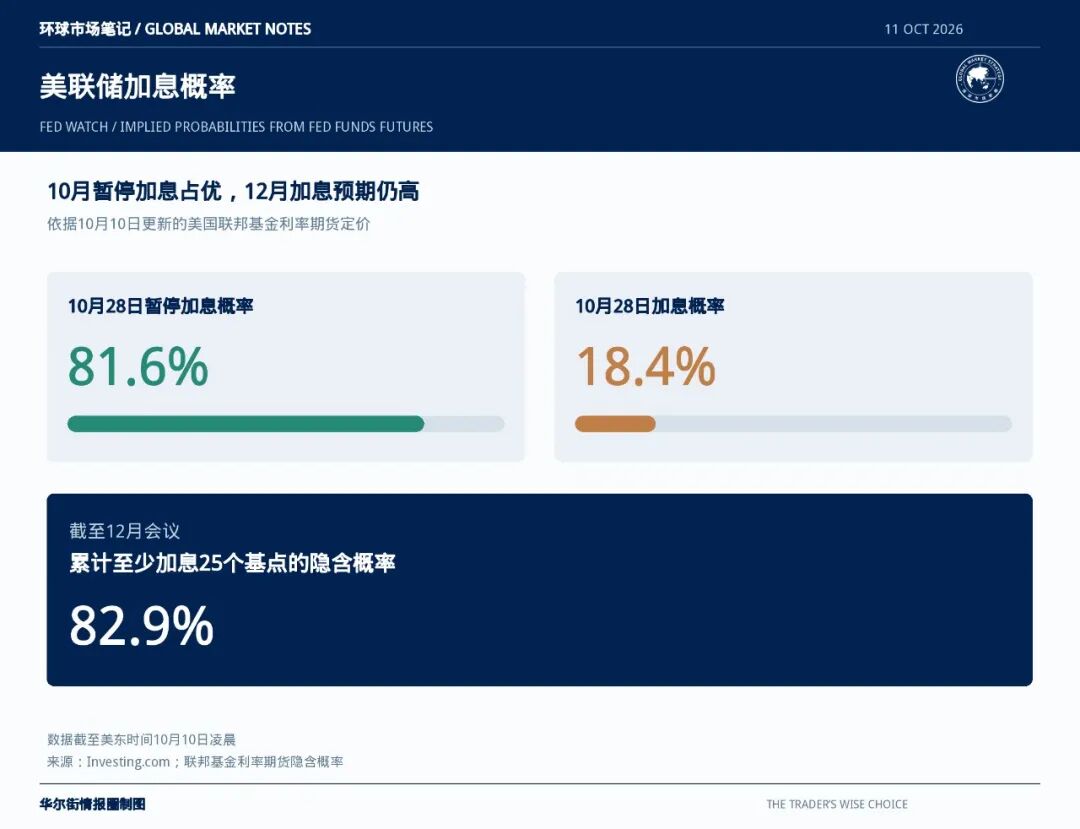Click the orange value '18.4%'
This screenshot has width=1080, height=829.
645,366
